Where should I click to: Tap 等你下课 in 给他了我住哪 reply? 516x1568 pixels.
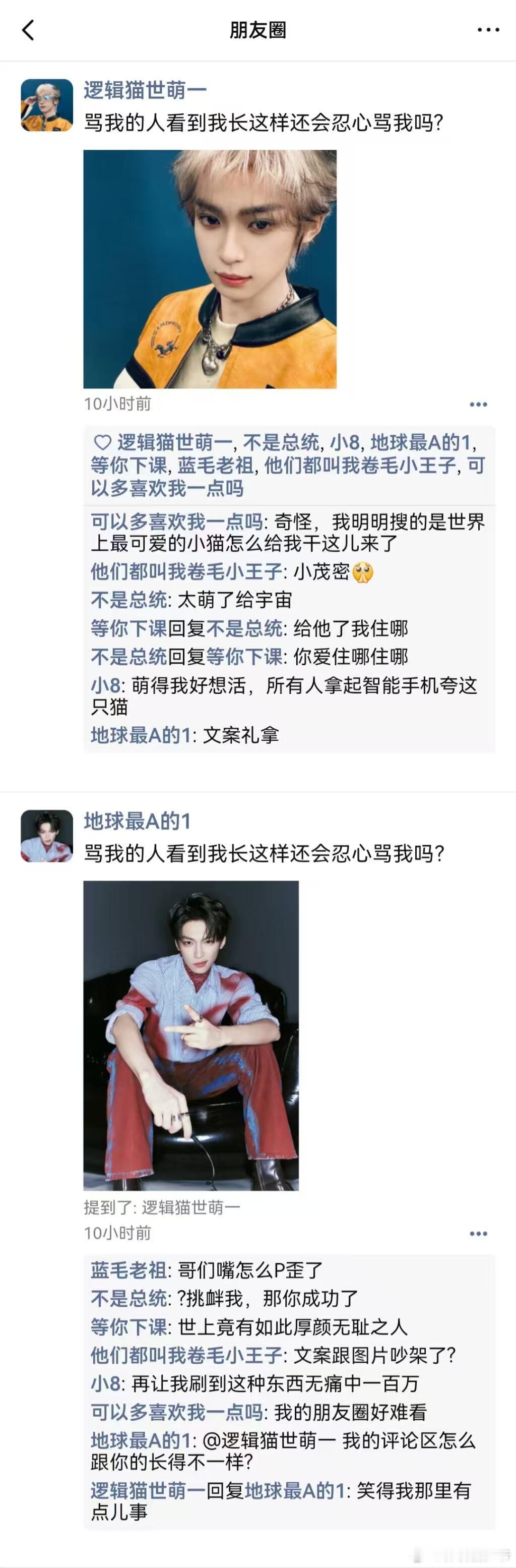[x=128, y=628]
